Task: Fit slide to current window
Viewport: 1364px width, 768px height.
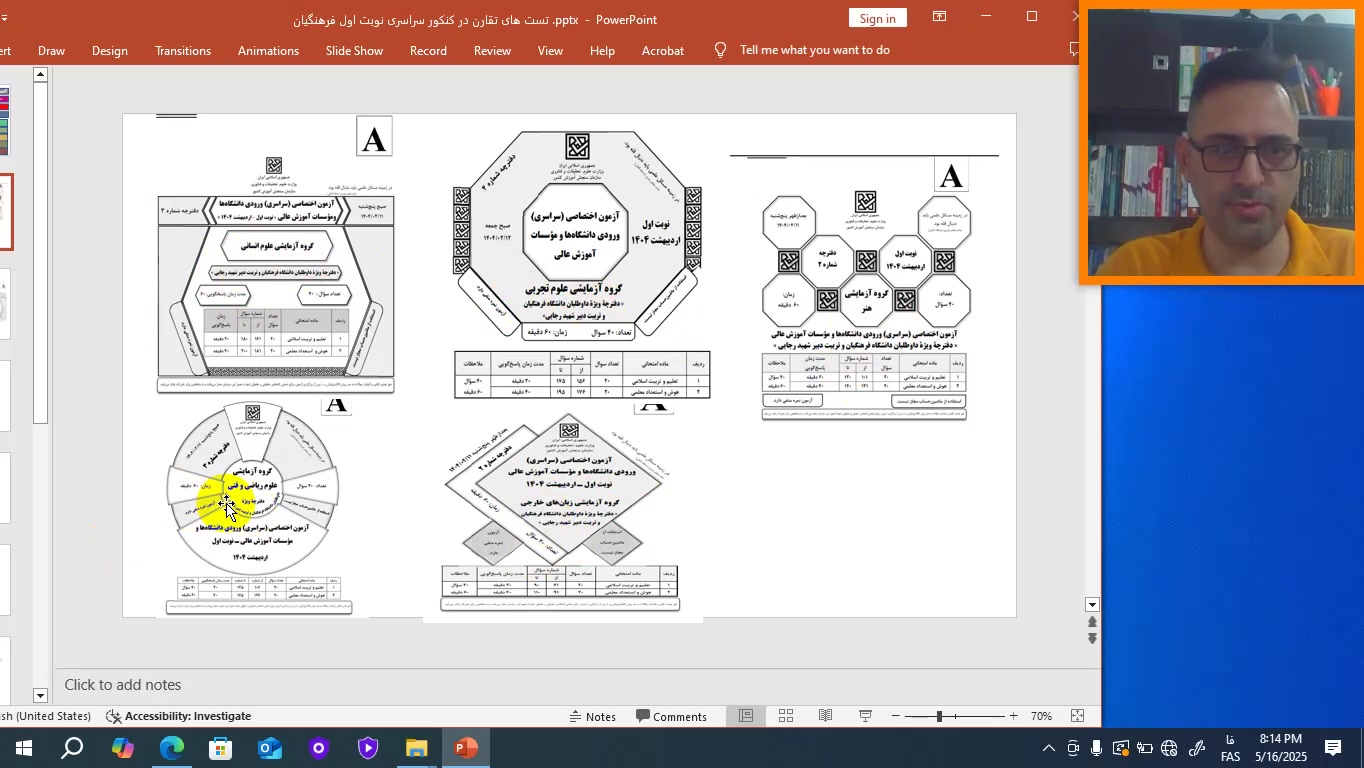Action: [1077, 716]
